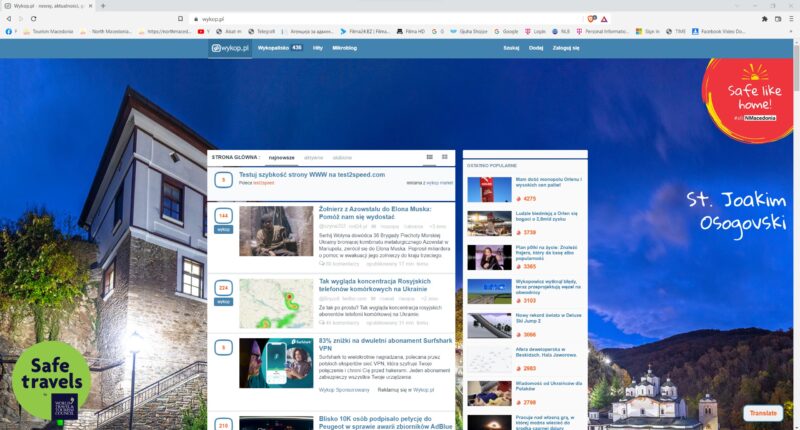The image size is (800, 430).
Task: Select the ulubione tab
Action: click(x=342, y=158)
